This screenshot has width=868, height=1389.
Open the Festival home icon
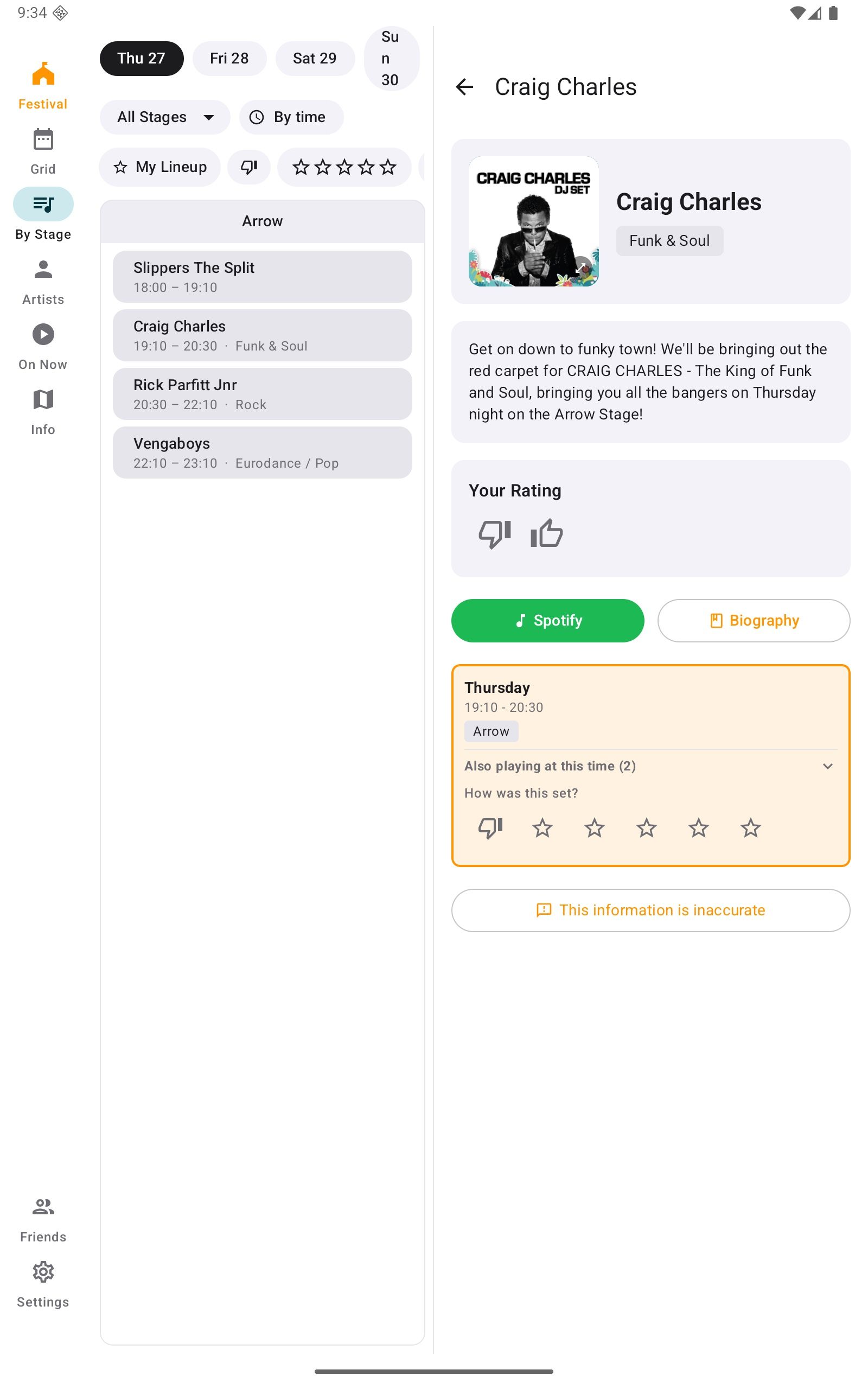pos(43,75)
